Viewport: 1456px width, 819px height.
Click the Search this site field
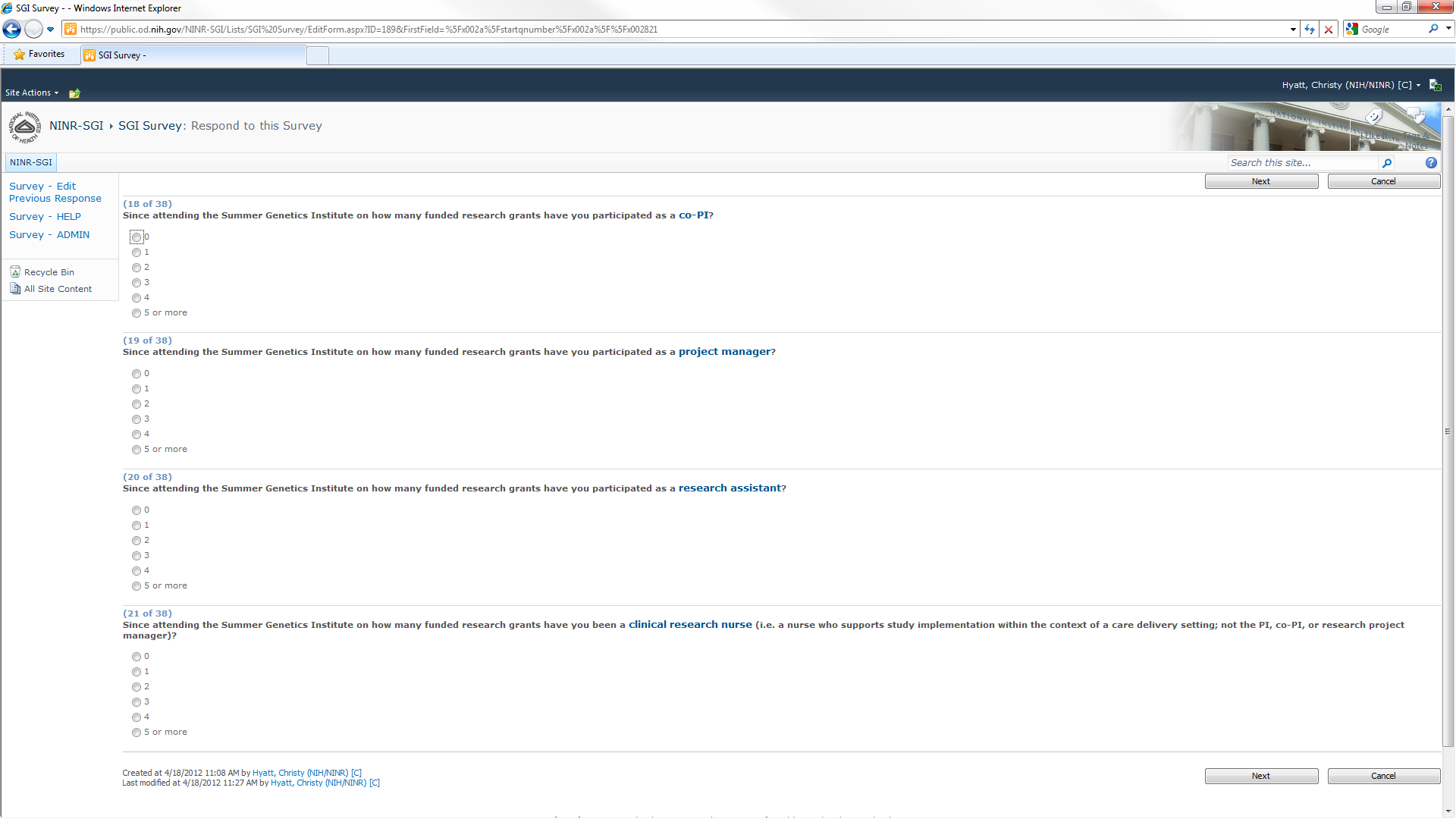(1302, 163)
